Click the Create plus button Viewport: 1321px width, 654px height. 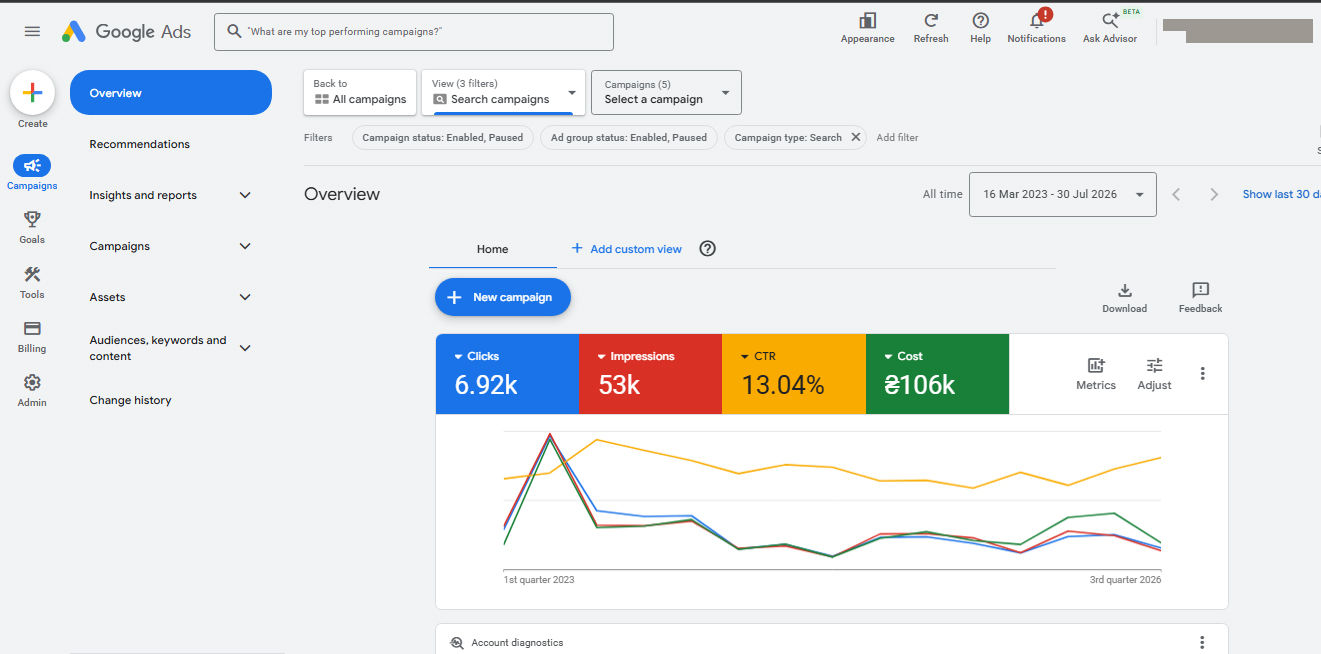32,93
